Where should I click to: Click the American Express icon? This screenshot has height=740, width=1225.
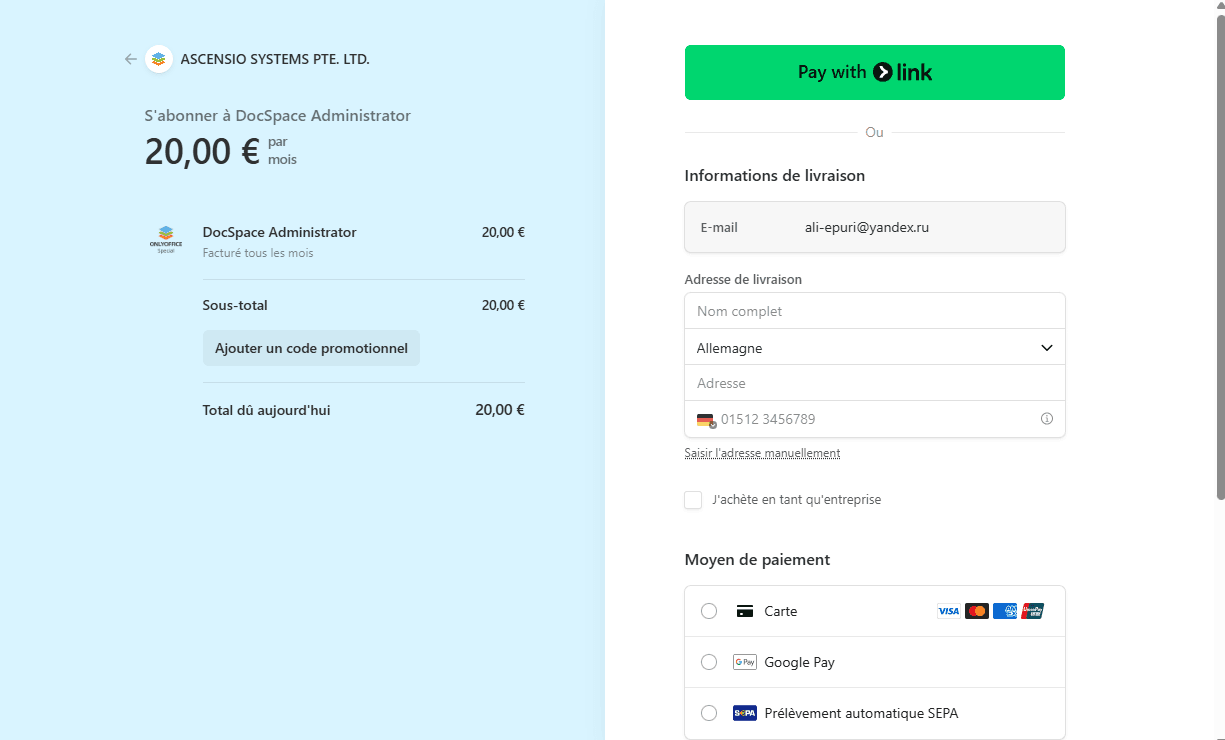click(1004, 610)
